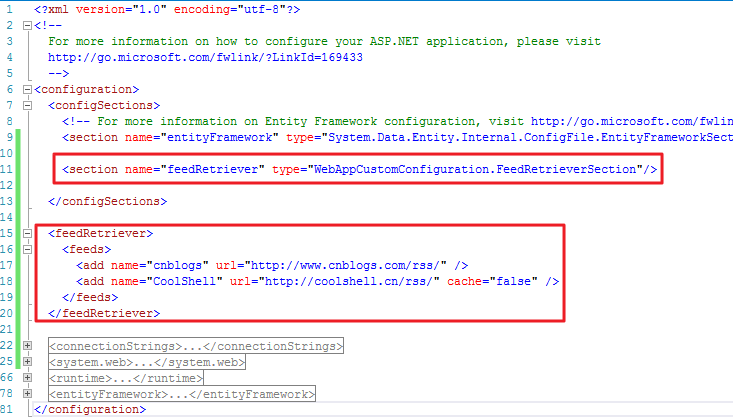Collapse the feedRetriever element on line 15

click(x=28, y=233)
